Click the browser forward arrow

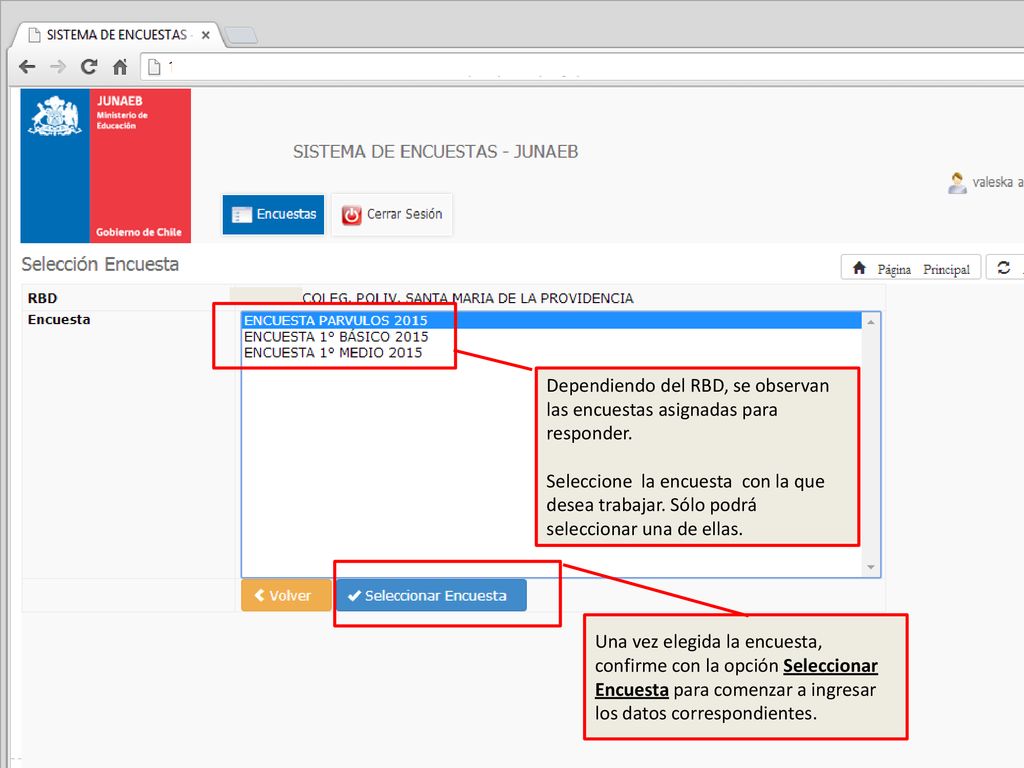(x=58, y=67)
